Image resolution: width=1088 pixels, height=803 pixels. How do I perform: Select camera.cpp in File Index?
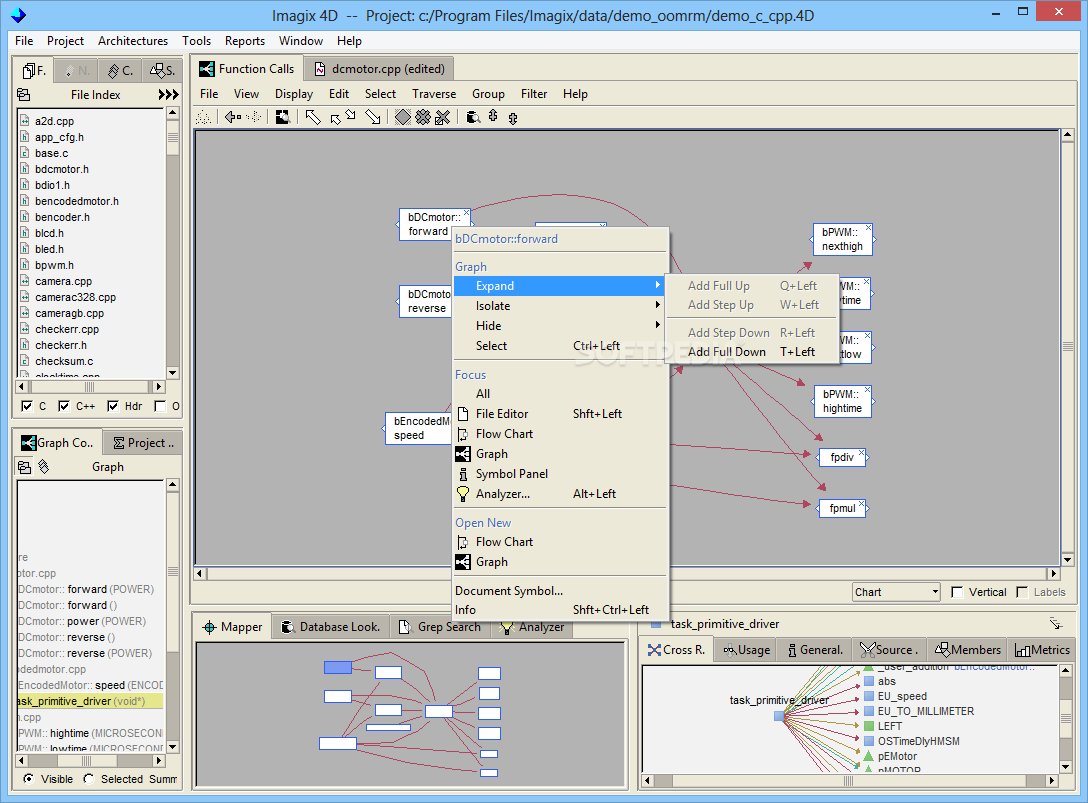tap(63, 281)
